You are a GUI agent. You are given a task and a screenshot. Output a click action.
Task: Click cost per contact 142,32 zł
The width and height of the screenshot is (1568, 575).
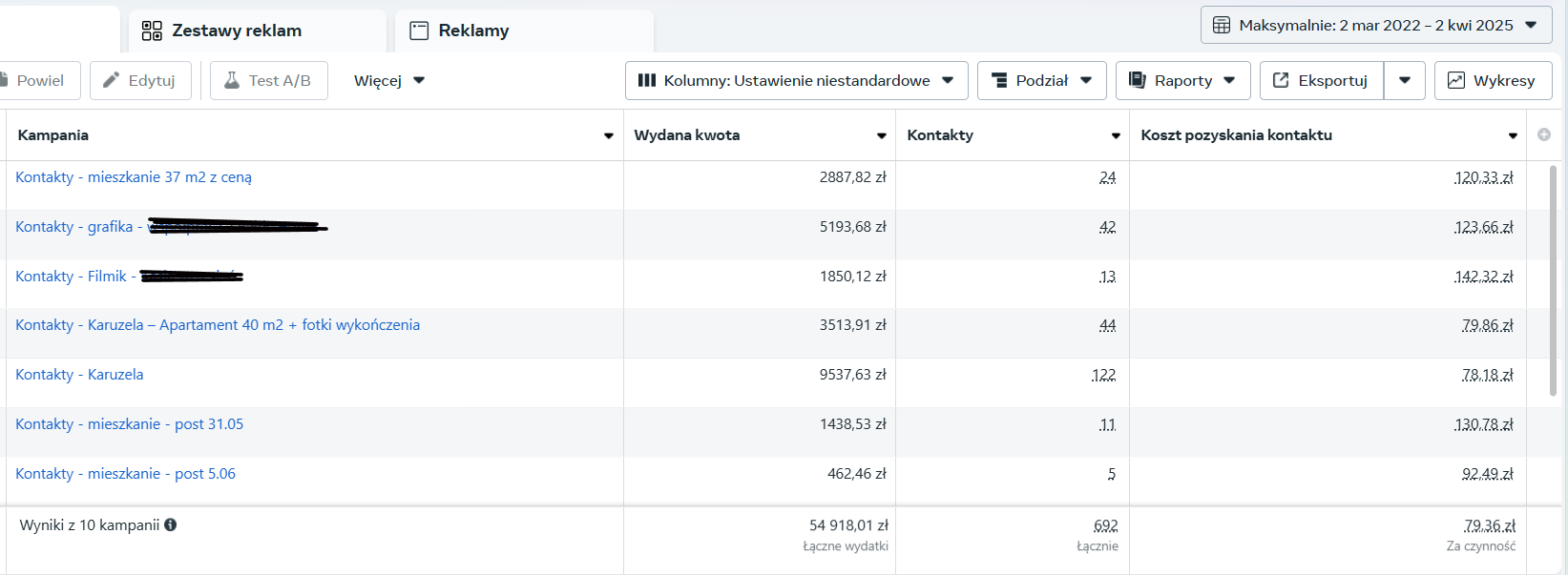(x=1484, y=277)
